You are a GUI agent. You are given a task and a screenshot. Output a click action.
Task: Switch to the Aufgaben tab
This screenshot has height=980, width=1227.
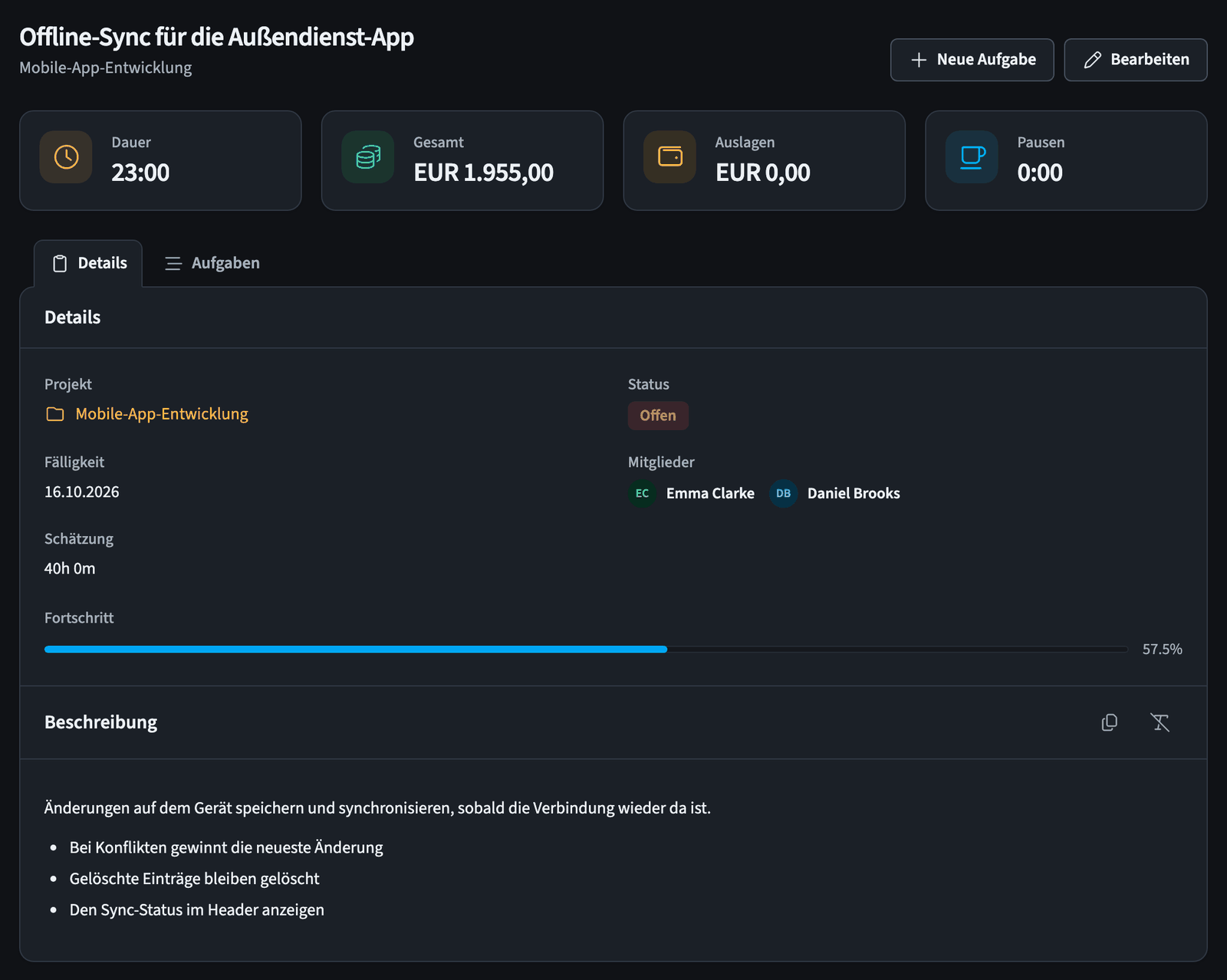[212, 263]
